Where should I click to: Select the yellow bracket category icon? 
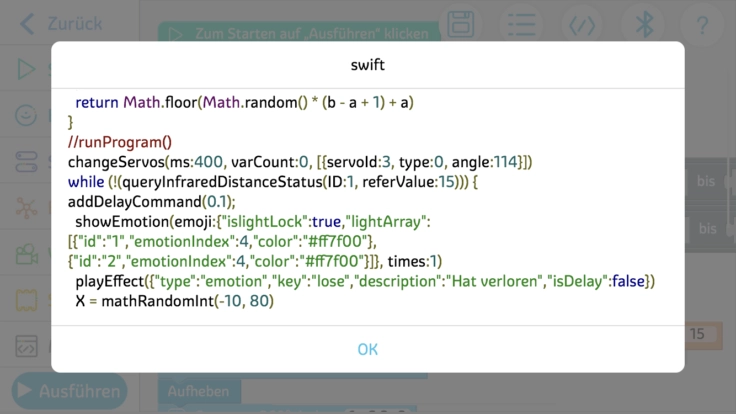pyautogui.click(x=26, y=300)
